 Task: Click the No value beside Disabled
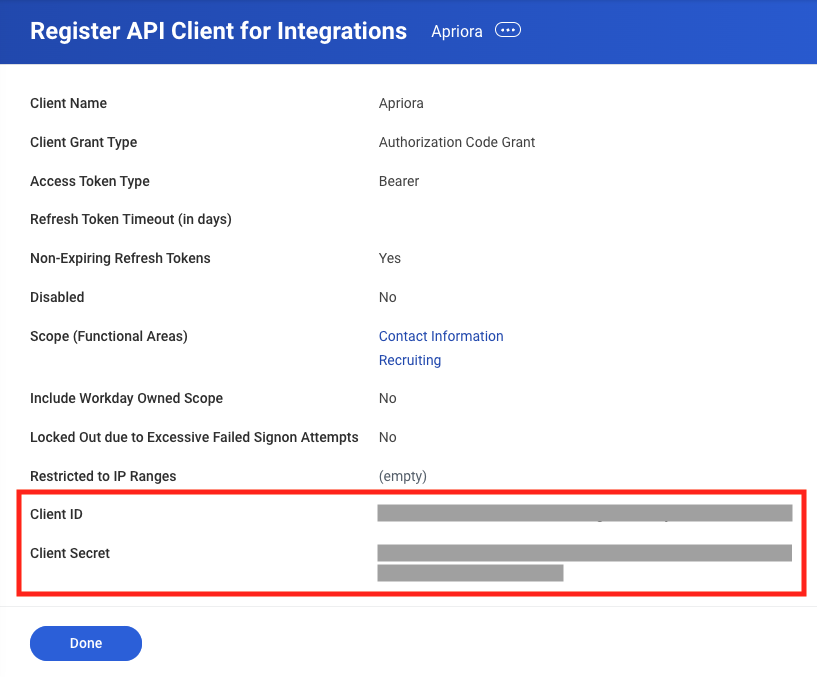[387, 297]
